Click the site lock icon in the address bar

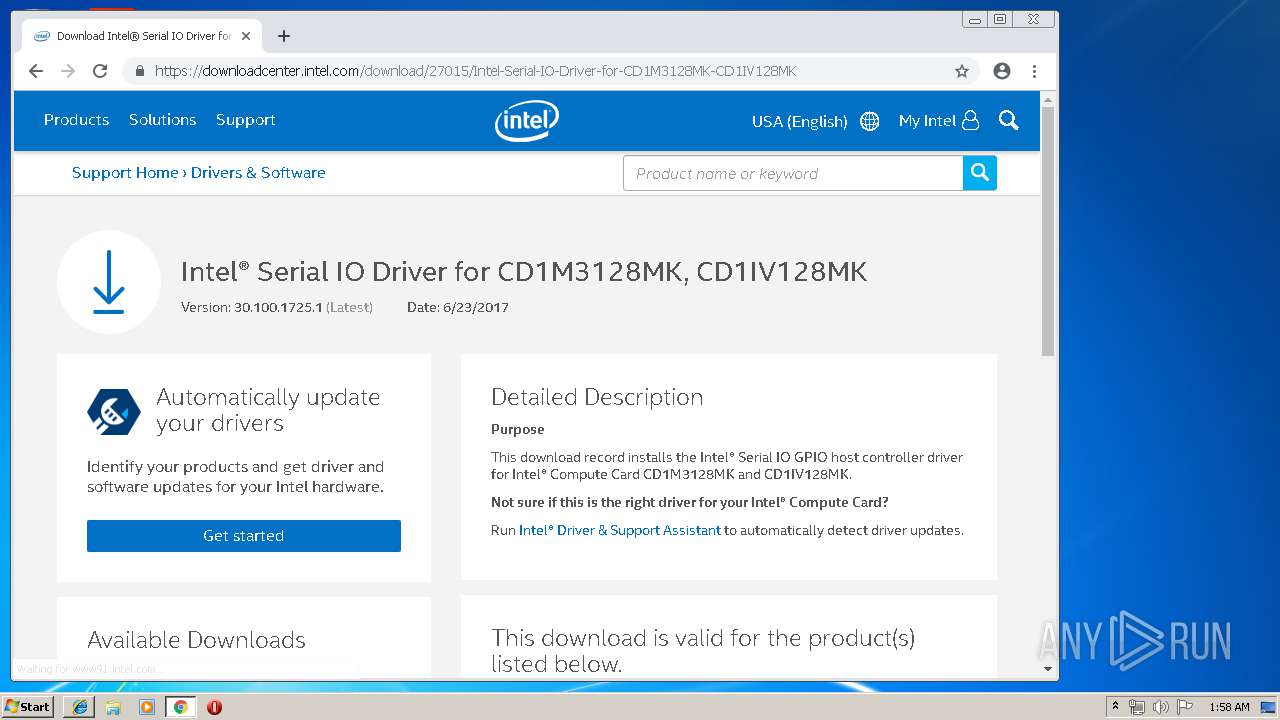tap(139, 71)
